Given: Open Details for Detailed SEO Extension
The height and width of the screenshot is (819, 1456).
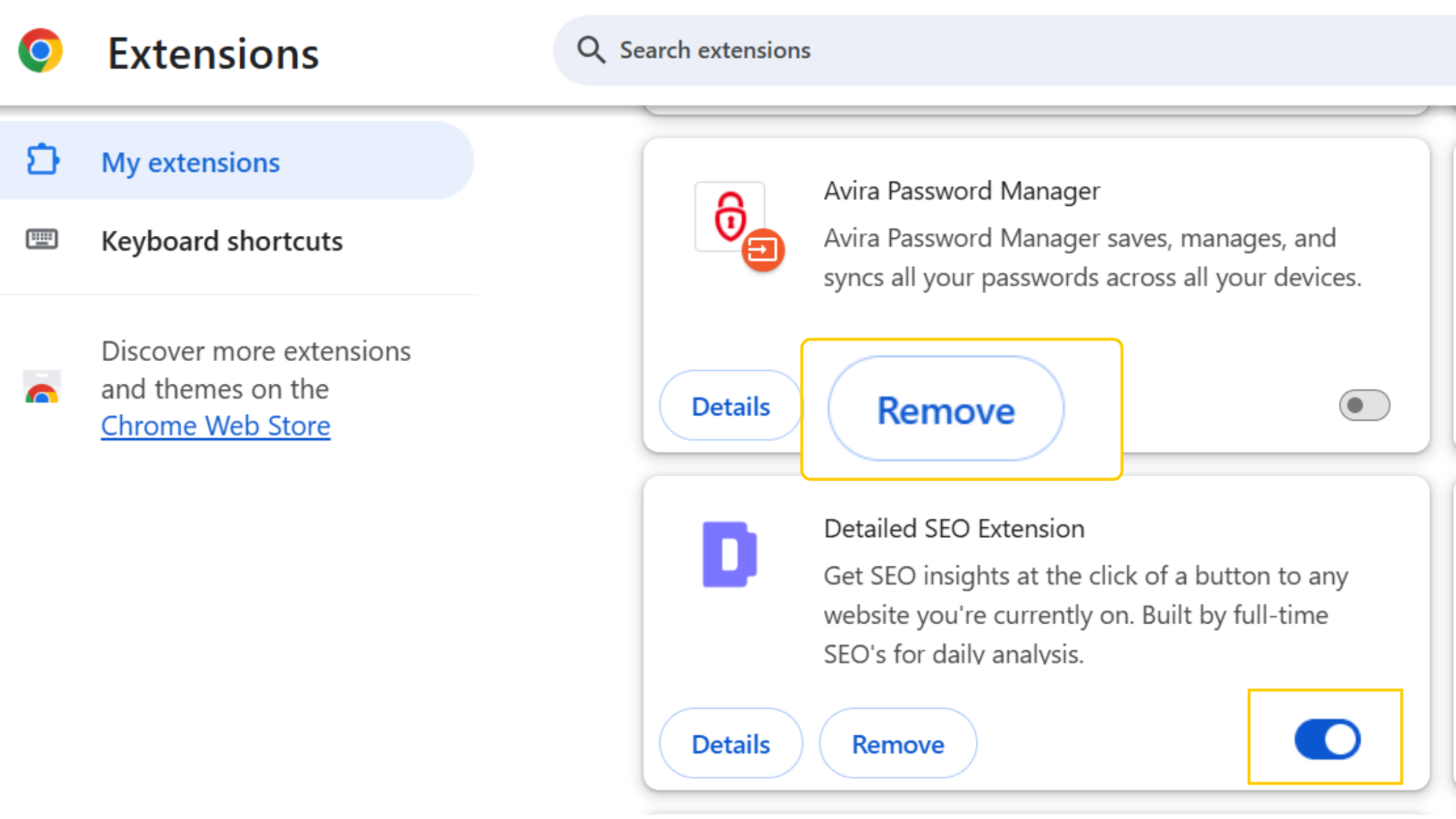Looking at the screenshot, I should [731, 743].
